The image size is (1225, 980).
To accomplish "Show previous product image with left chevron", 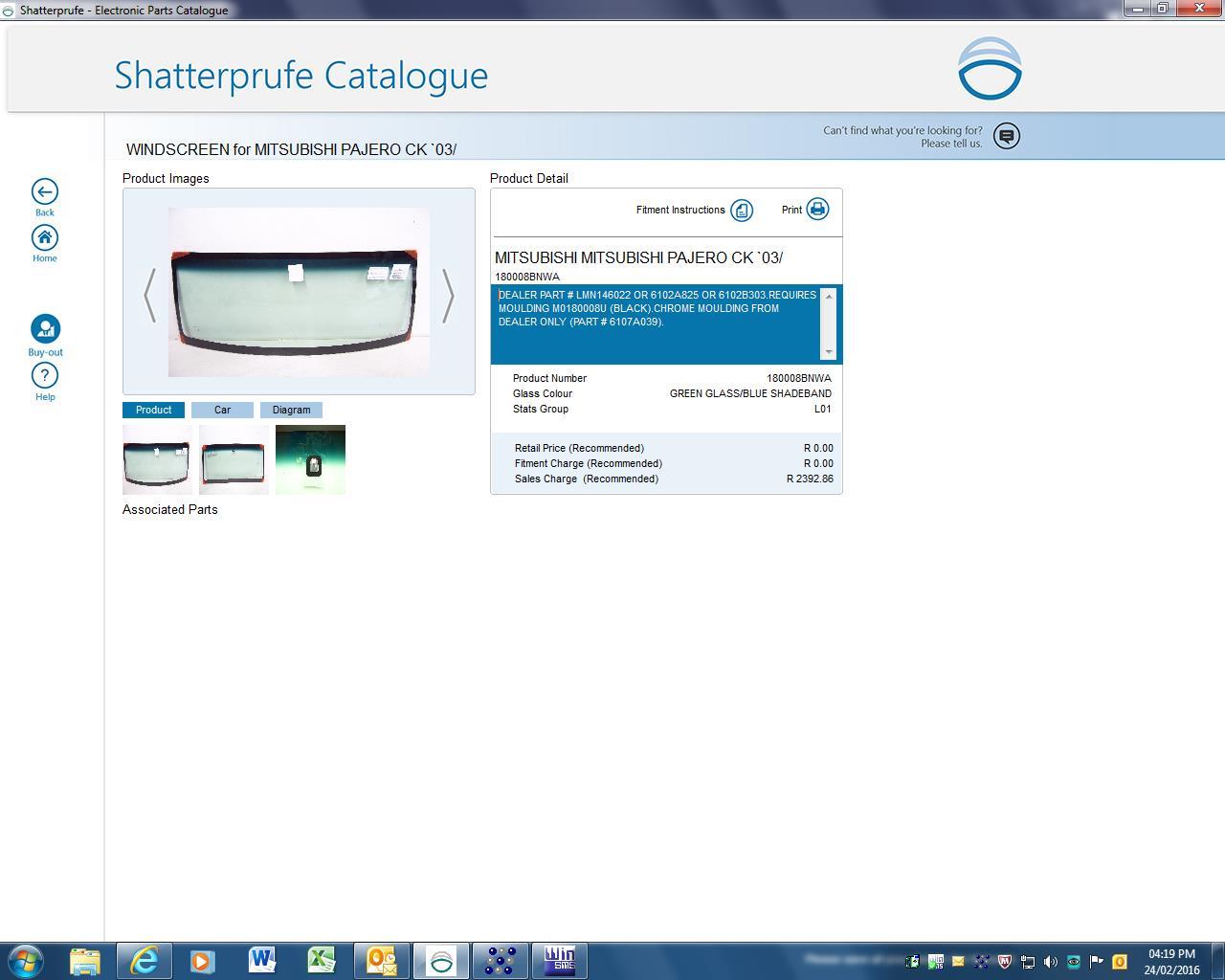I will [149, 295].
